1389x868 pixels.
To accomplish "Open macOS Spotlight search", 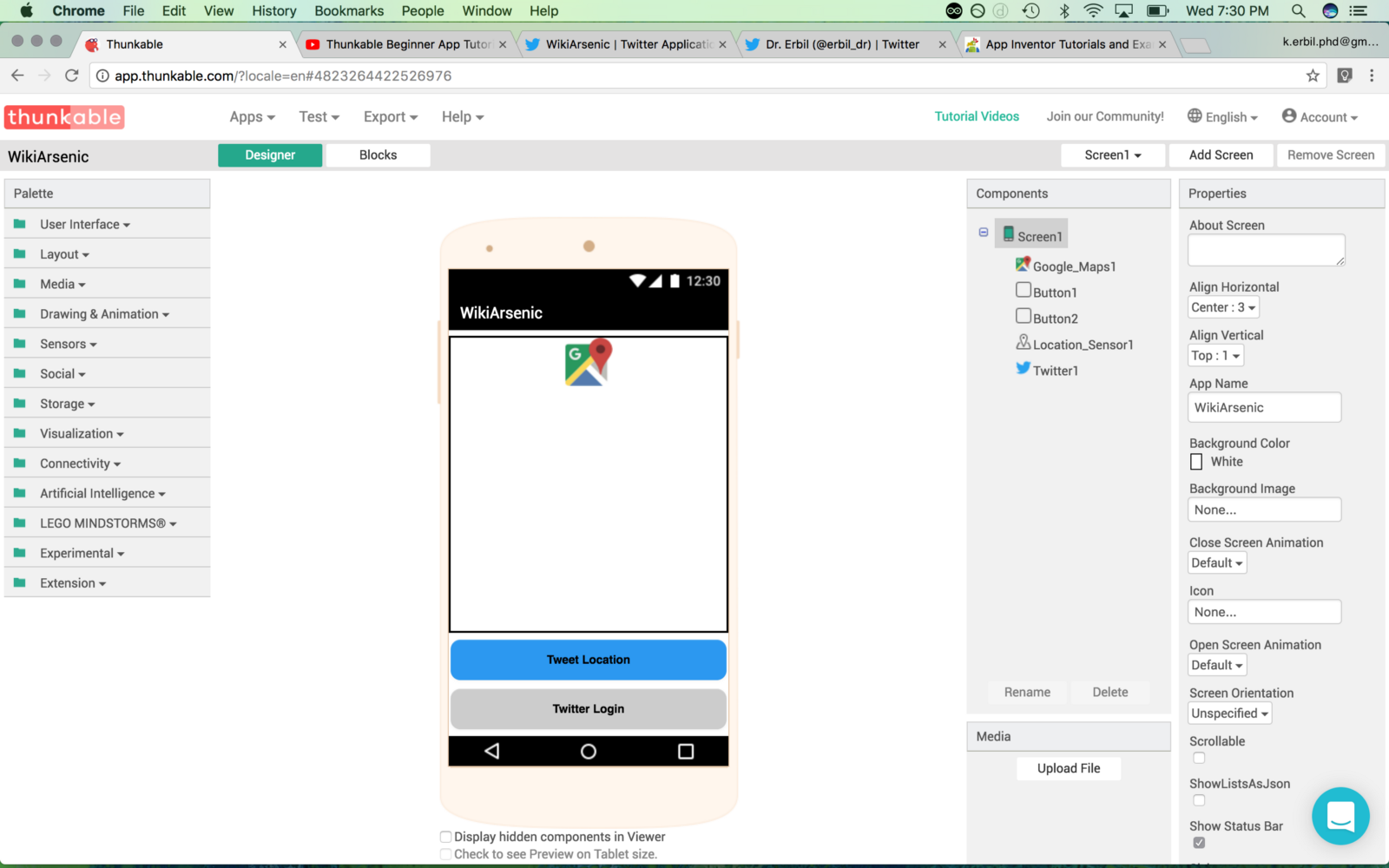I will [x=1298, y=10].
